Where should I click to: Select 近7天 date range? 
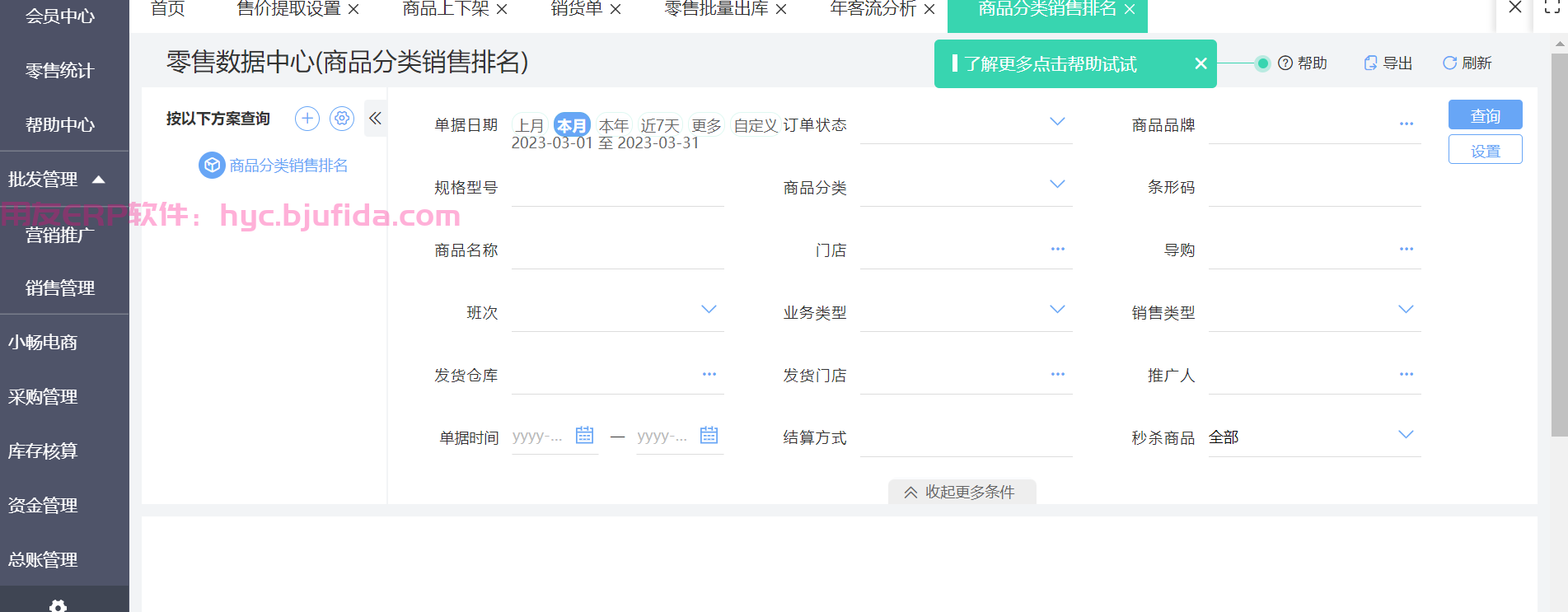660,125
